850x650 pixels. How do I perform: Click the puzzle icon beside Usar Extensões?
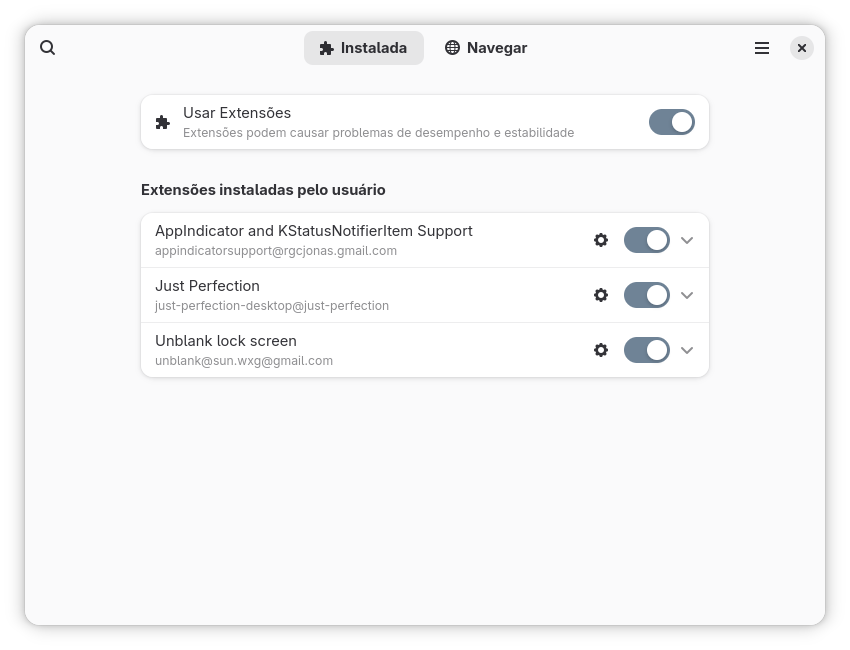[x=163, y=122]
